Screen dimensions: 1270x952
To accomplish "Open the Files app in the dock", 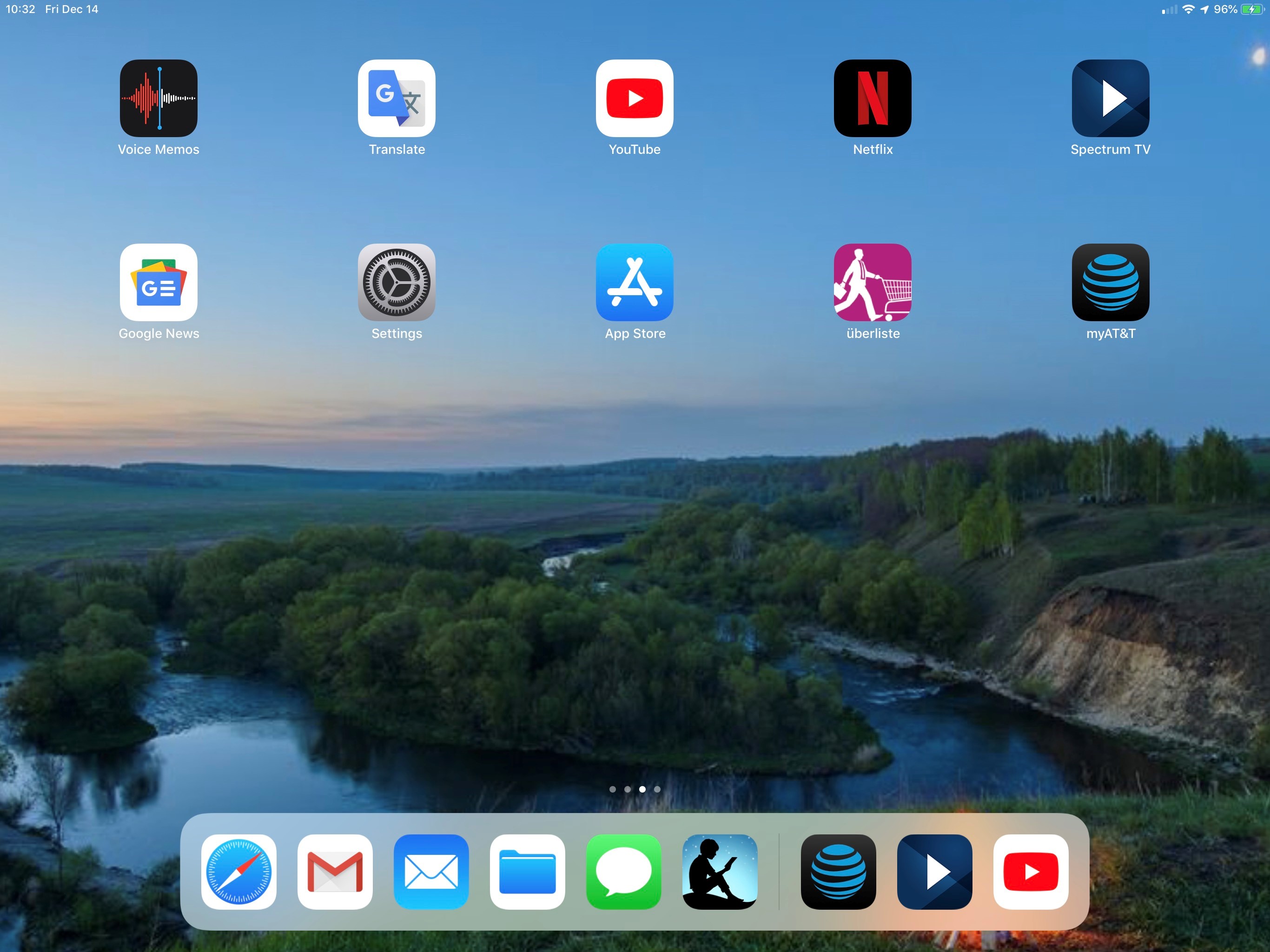I will click(528, 872).
